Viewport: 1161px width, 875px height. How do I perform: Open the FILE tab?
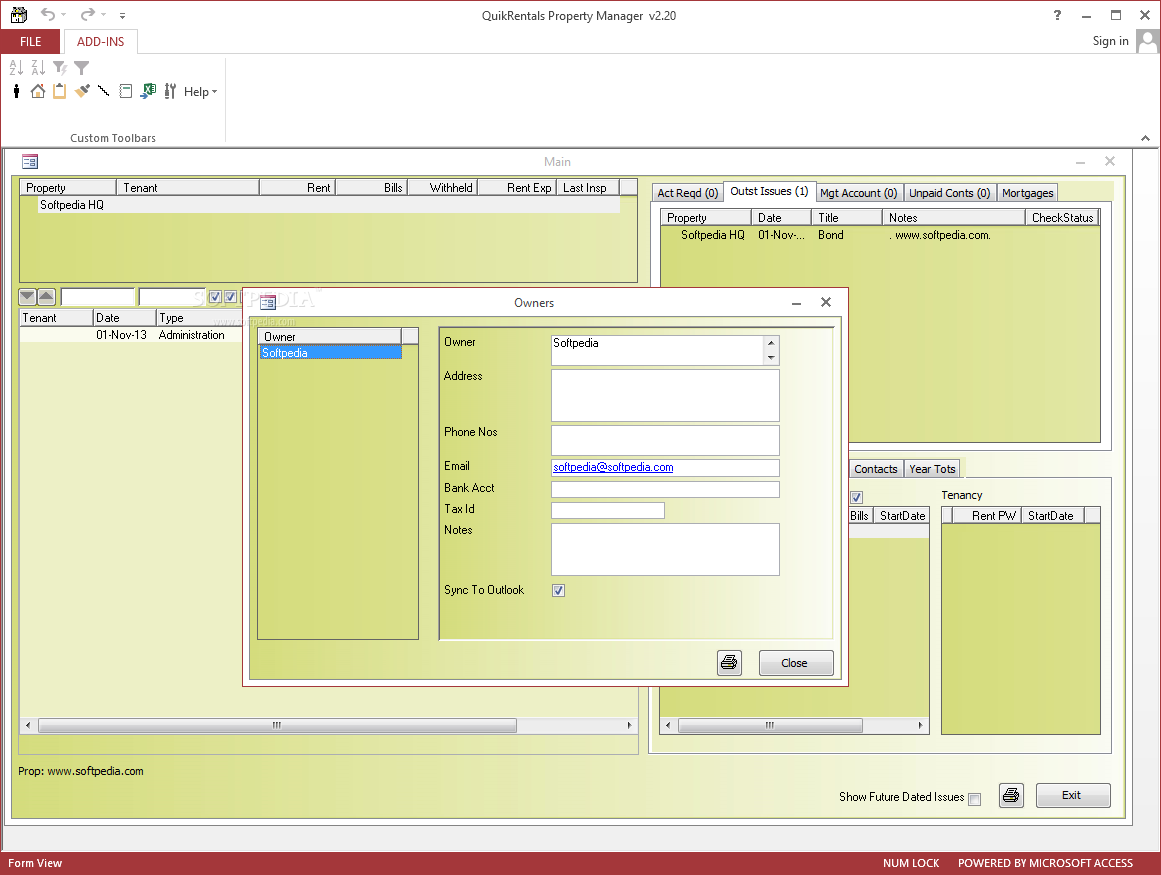coord(30,41)
